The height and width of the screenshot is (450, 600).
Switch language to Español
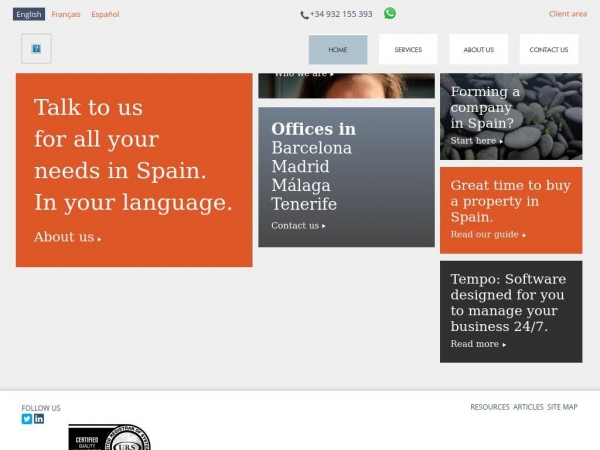click(105, 14)
